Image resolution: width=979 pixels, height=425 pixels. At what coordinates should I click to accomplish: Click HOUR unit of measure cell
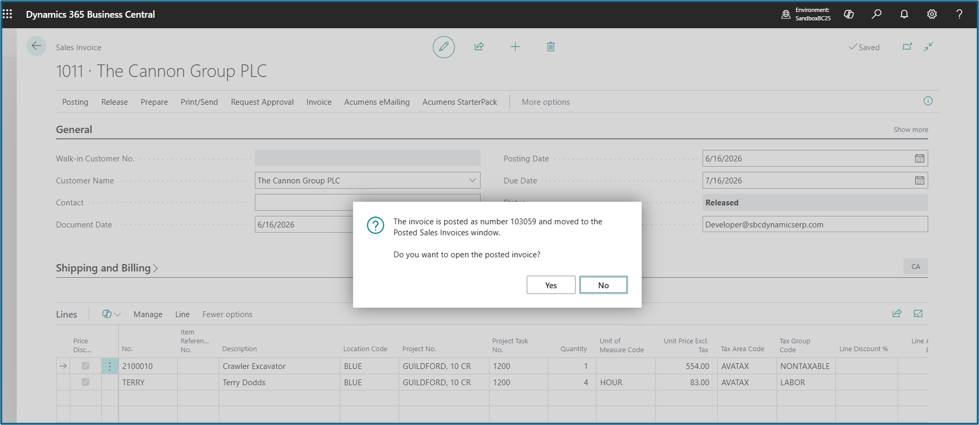point(625,382)
